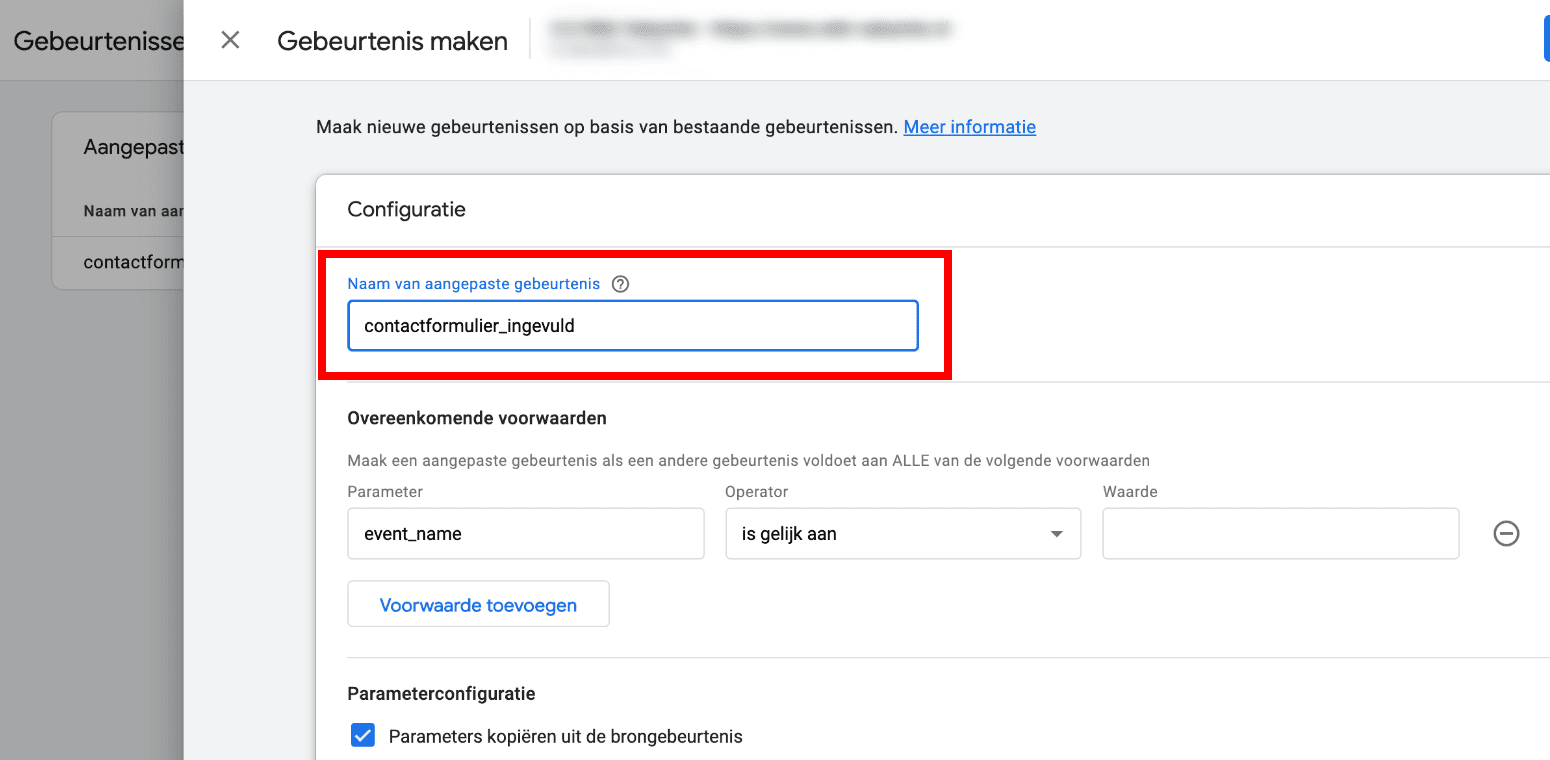Click the Parameter field containing event_name
The height and width of the screenshot is (760, 1550).
(x=526, y=534)
